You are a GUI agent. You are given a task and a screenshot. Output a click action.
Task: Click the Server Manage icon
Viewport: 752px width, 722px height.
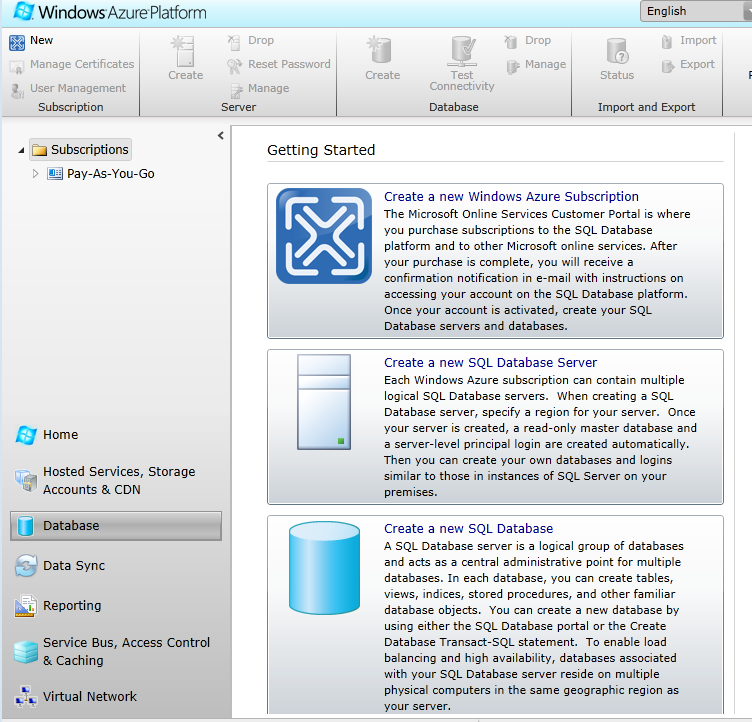[236, 91]
